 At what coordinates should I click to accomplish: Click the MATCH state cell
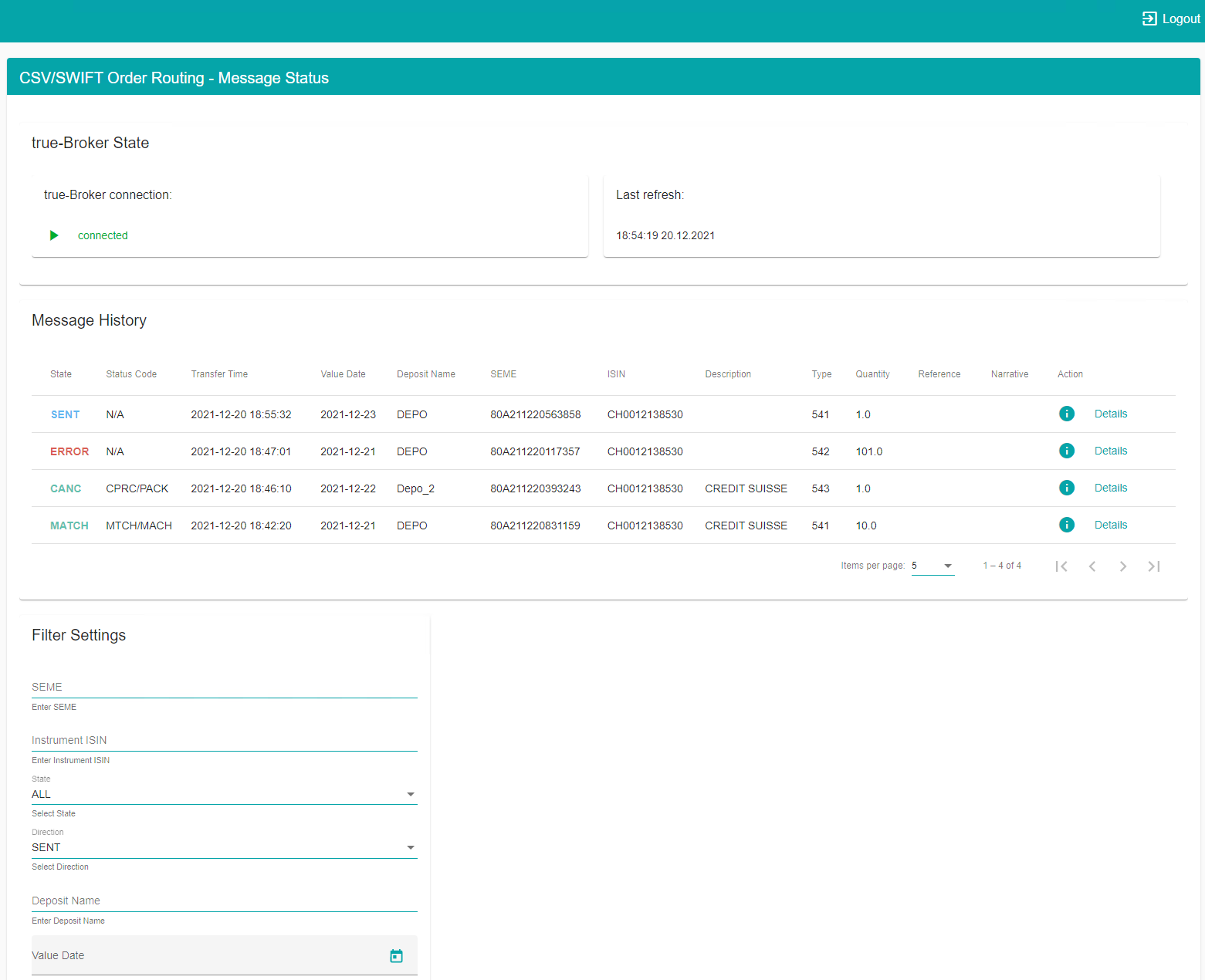(69, 525)
